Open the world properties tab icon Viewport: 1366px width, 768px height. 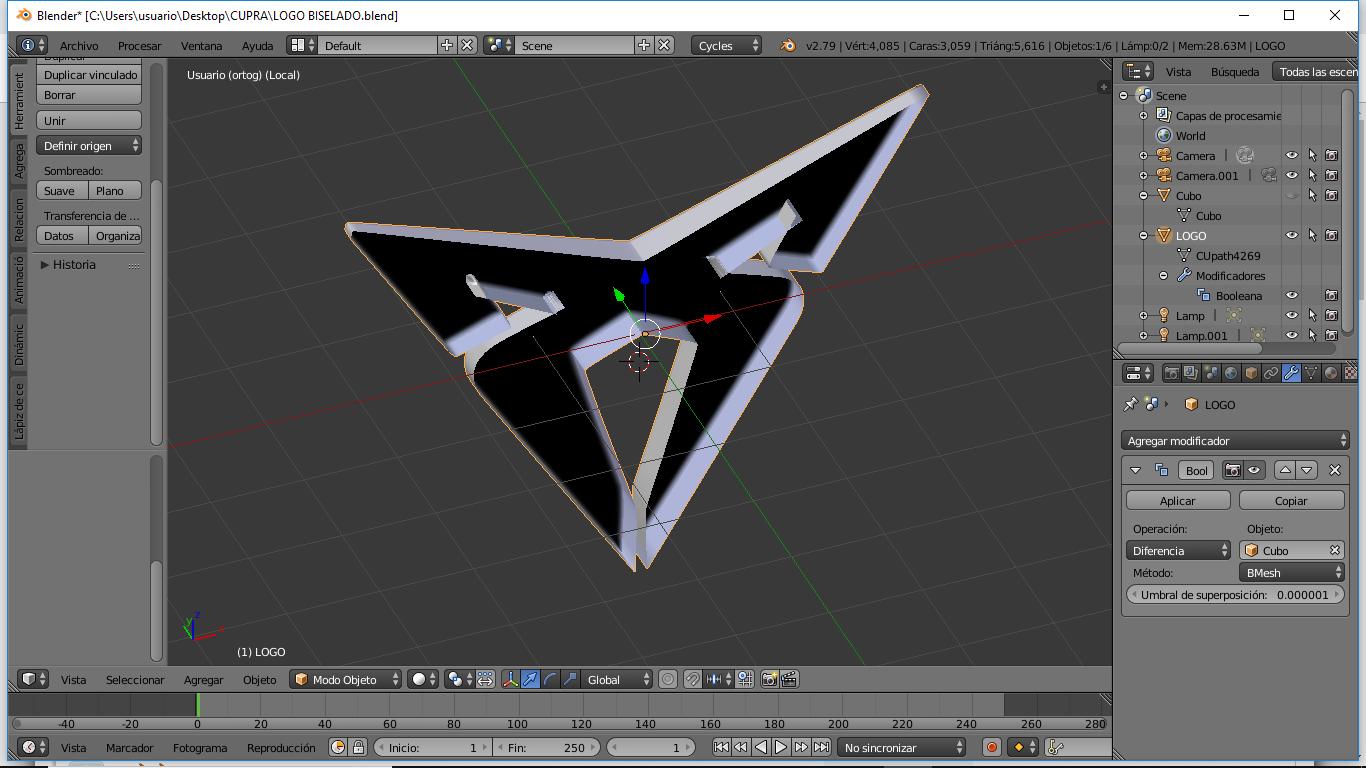tap(1231, 373)
